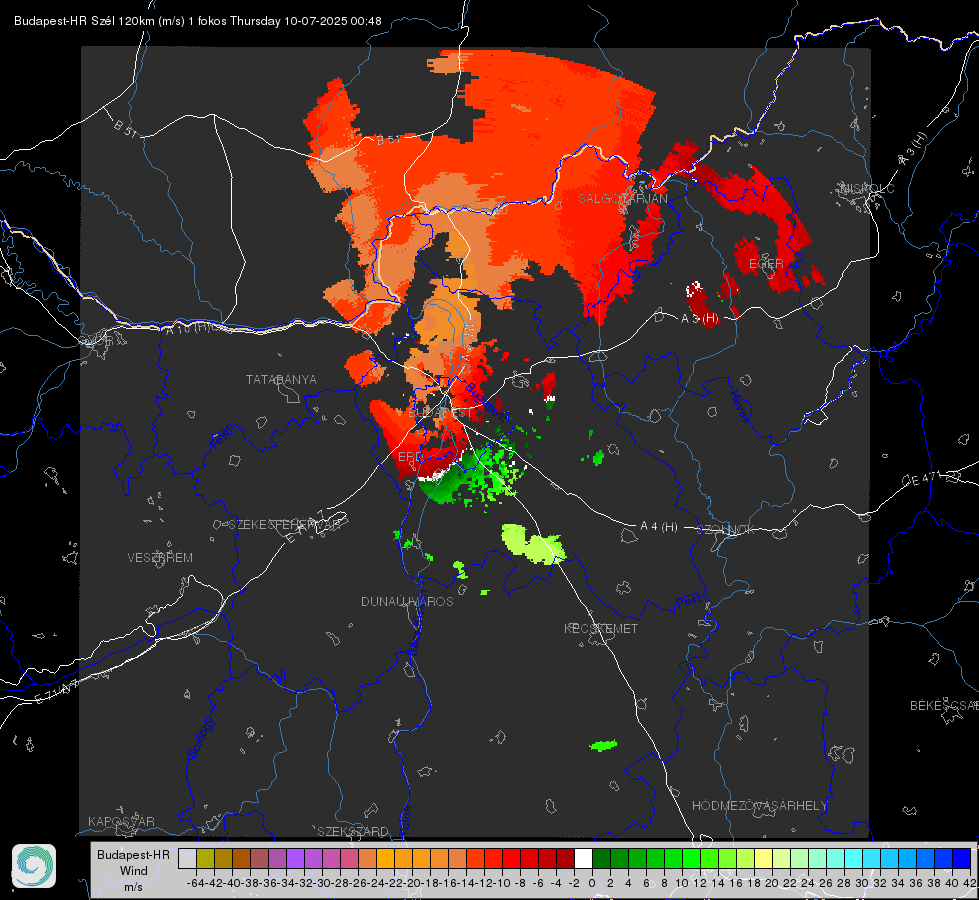Click the HÓDMEZŐVÁSÁRHELY city label

pyautogui.click(x=759, y=806)
